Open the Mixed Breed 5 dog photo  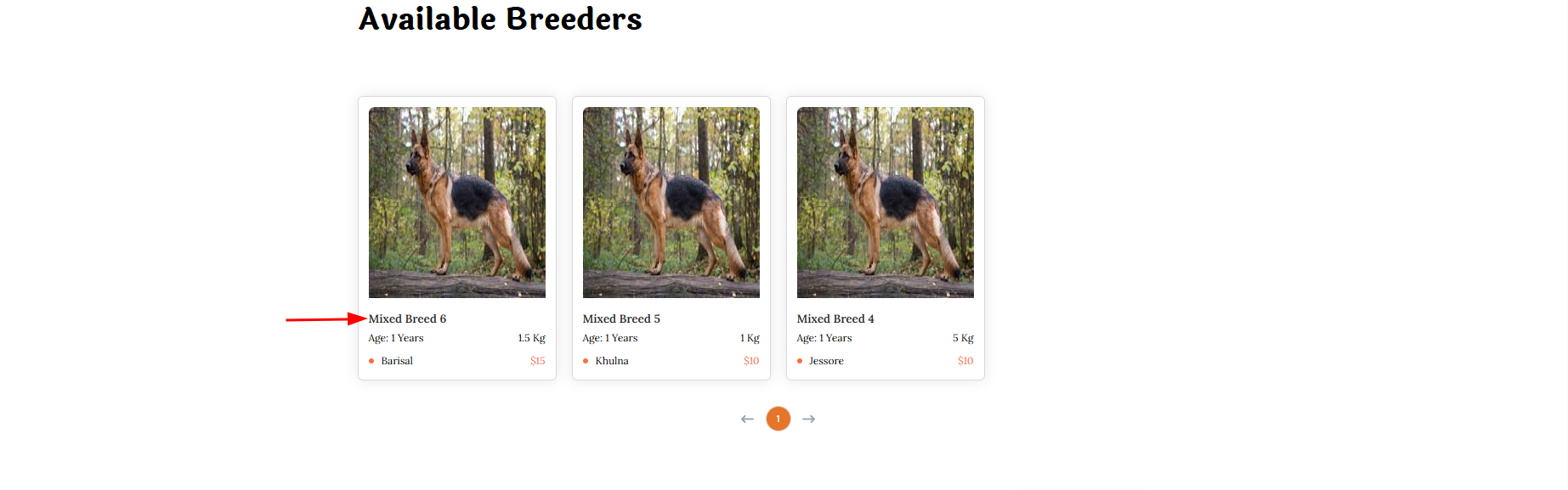671,202
